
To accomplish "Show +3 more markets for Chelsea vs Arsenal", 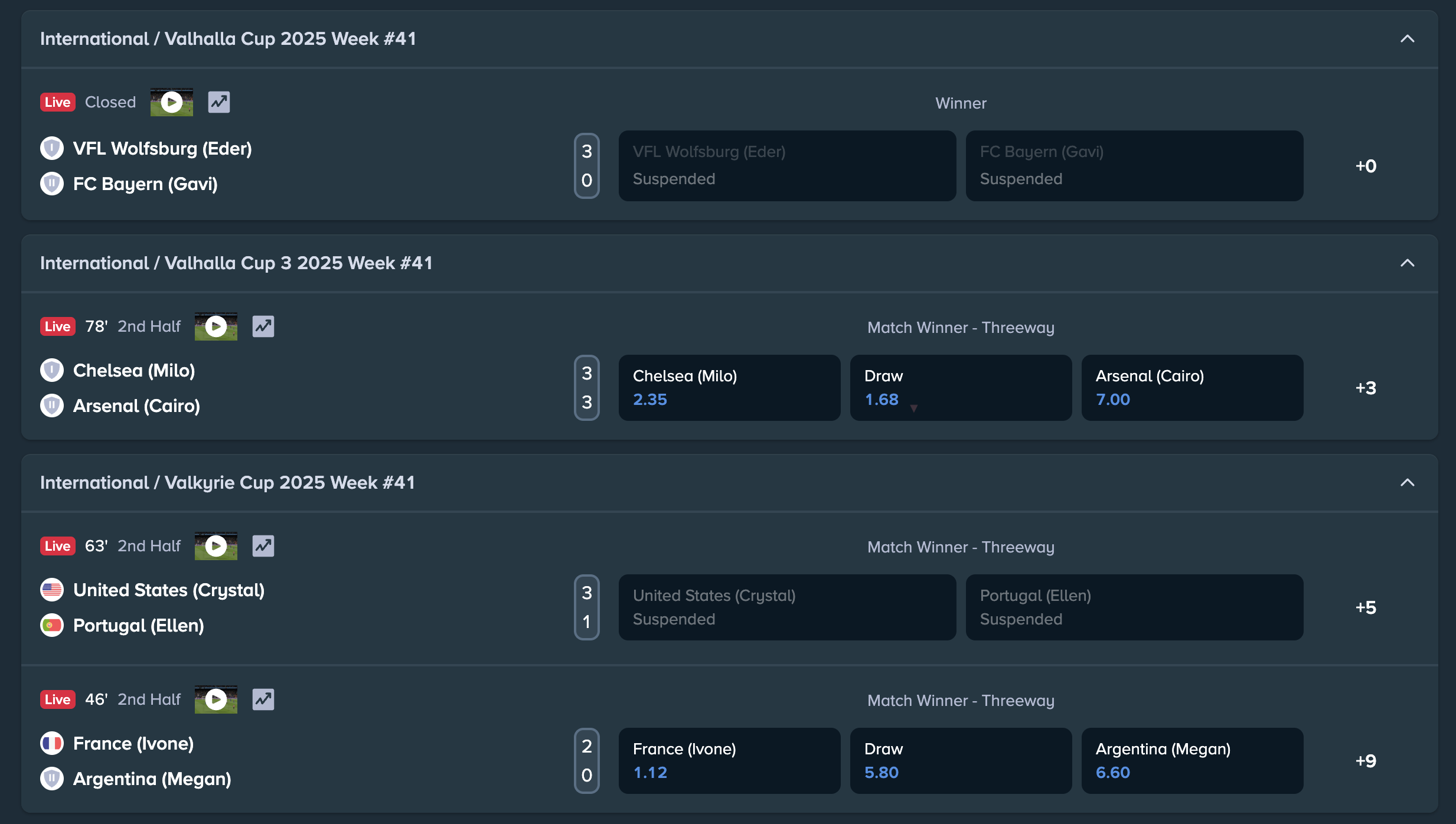I will tap(1366, 388).
